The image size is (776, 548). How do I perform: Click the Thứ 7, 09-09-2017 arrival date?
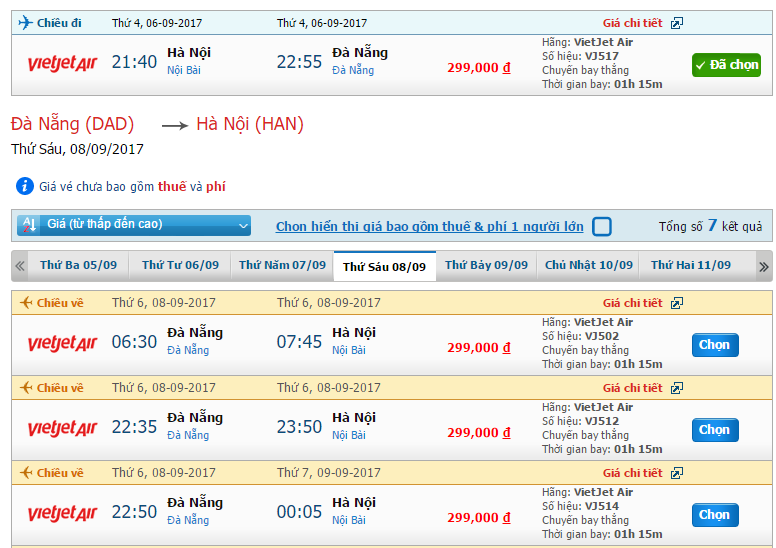(329, 473)
